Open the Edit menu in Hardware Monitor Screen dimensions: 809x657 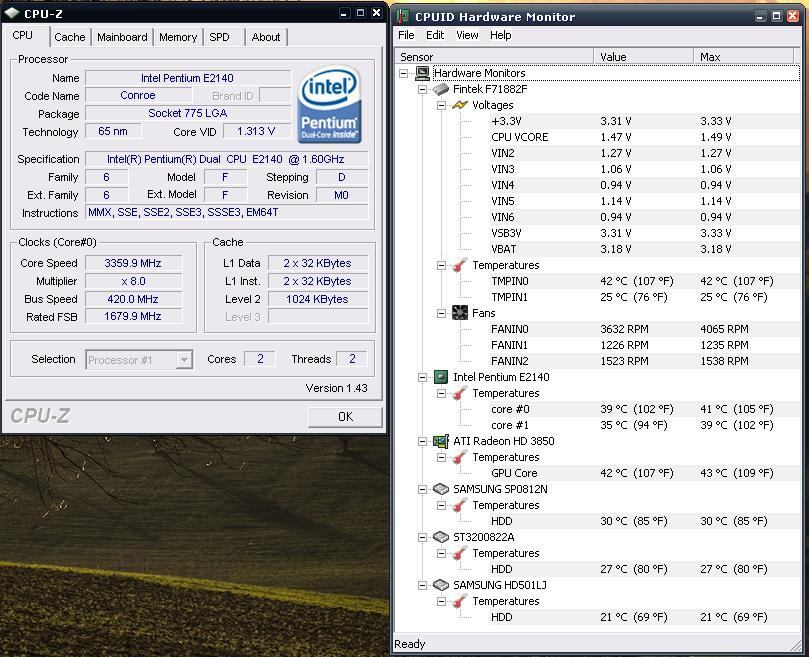[x=435, y=35]
